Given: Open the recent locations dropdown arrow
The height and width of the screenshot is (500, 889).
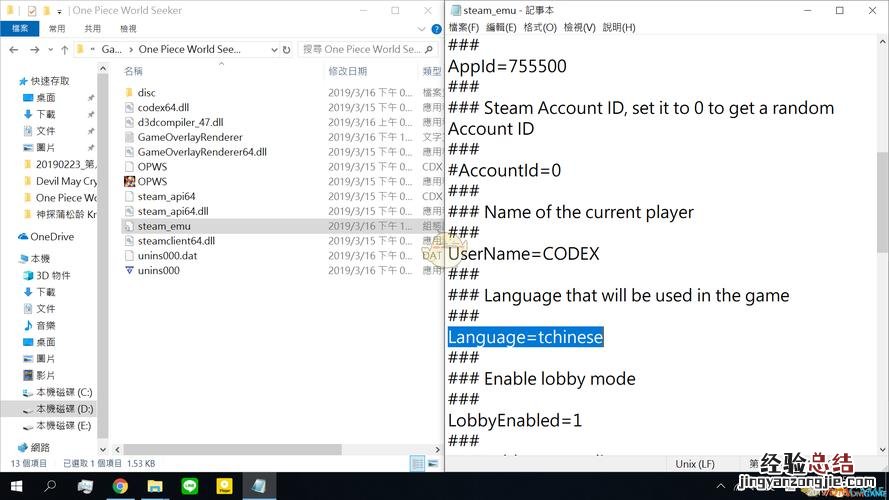Looking at the screenshot, I should click(49, 49).
